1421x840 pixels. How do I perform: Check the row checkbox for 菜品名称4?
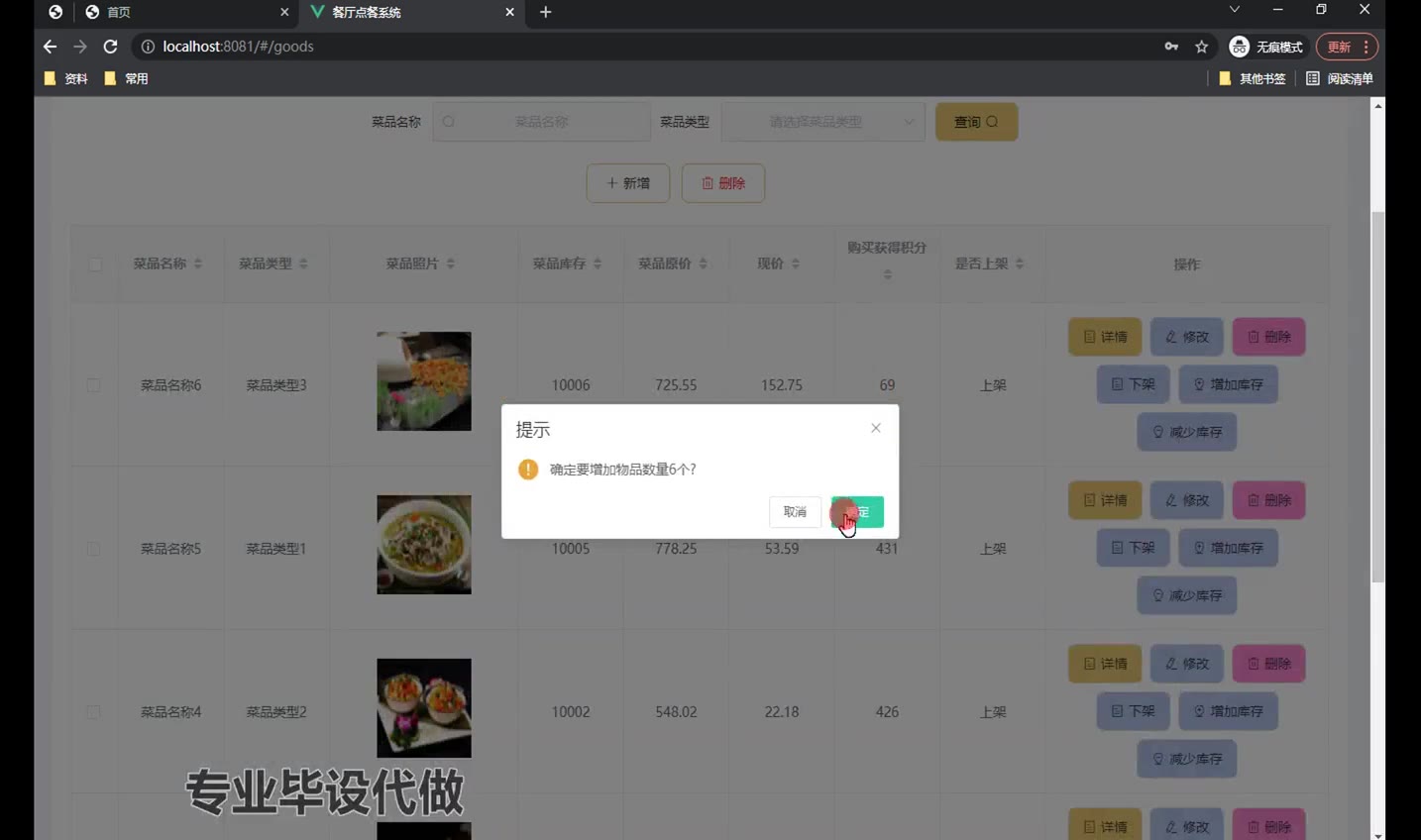pos(93,712)
